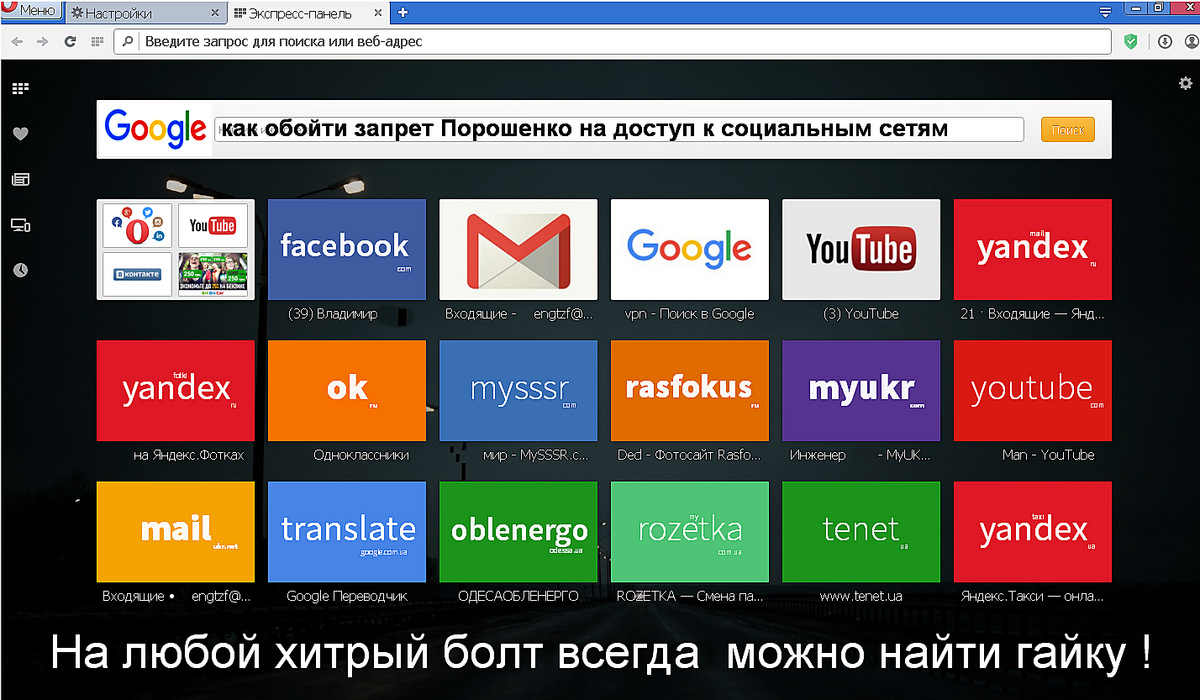This screenshot has height=700, width=1200.
Task: Open Speed Dial grid icon in toolbar
Action: (x=97, y=42)
